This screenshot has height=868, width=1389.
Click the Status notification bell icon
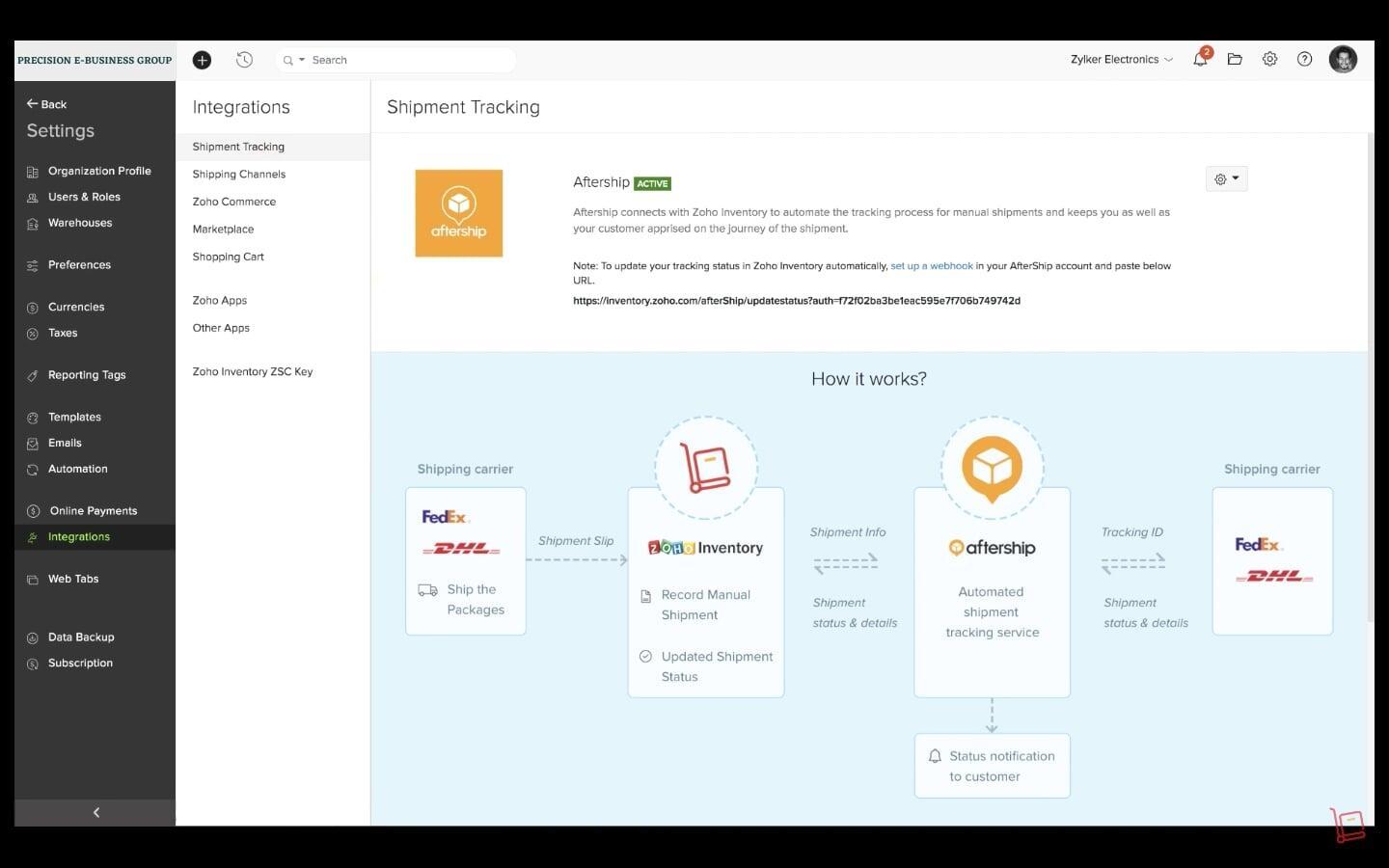click(934, 756)
